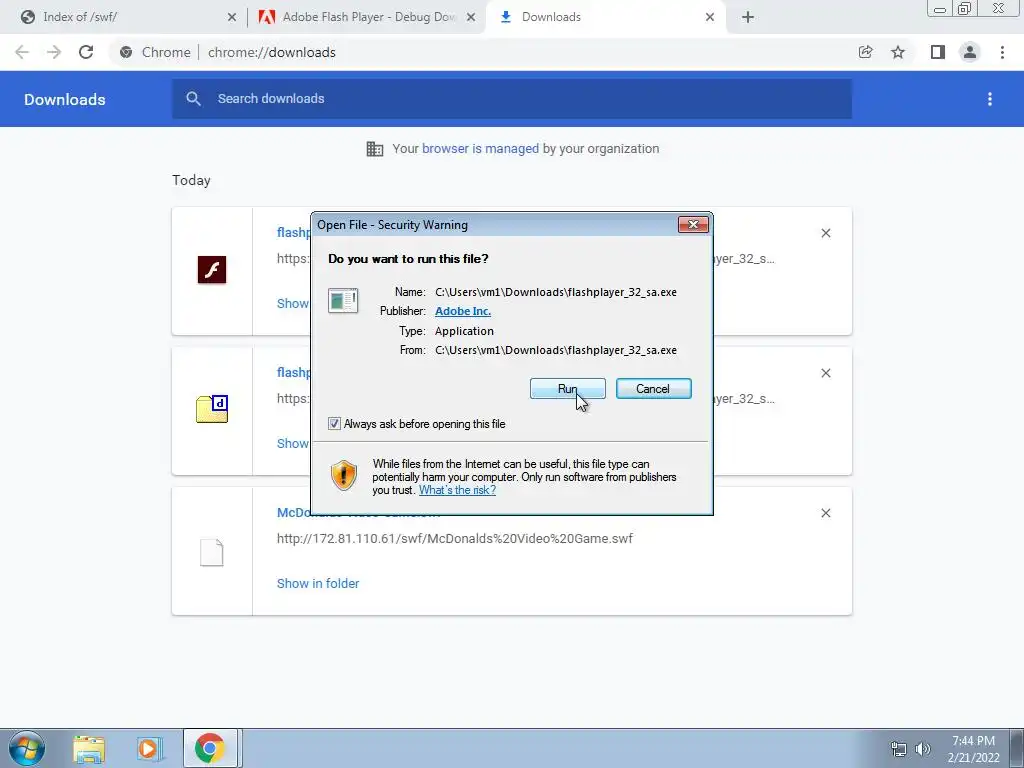The width and height of the screenshot is (1024, 768).
Task: Close the Index of /swf/ tab
Action: [232, 18]
